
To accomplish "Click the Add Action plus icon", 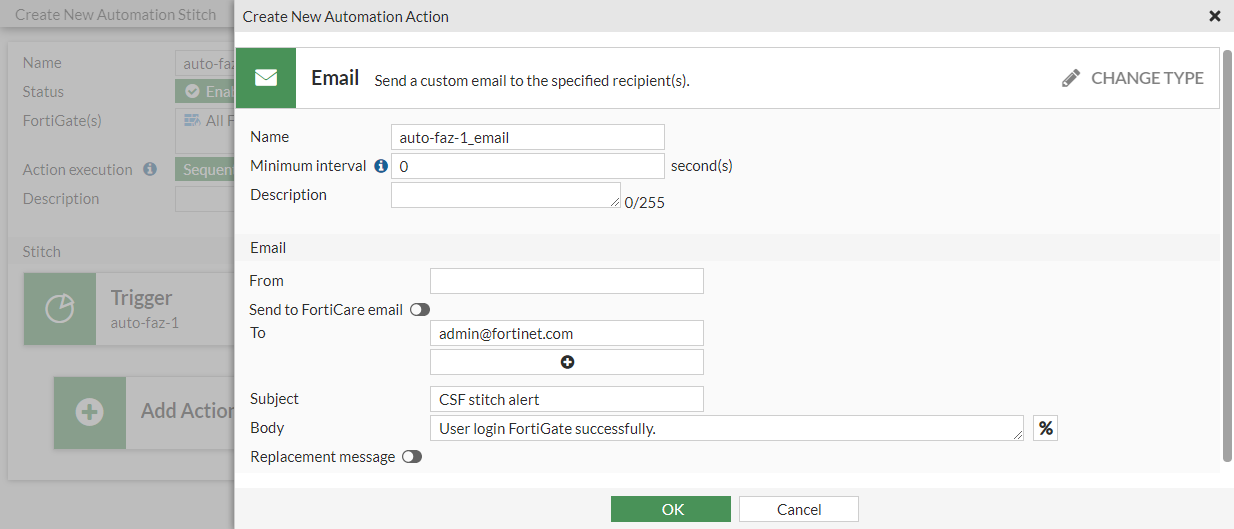I will point(90,412).
